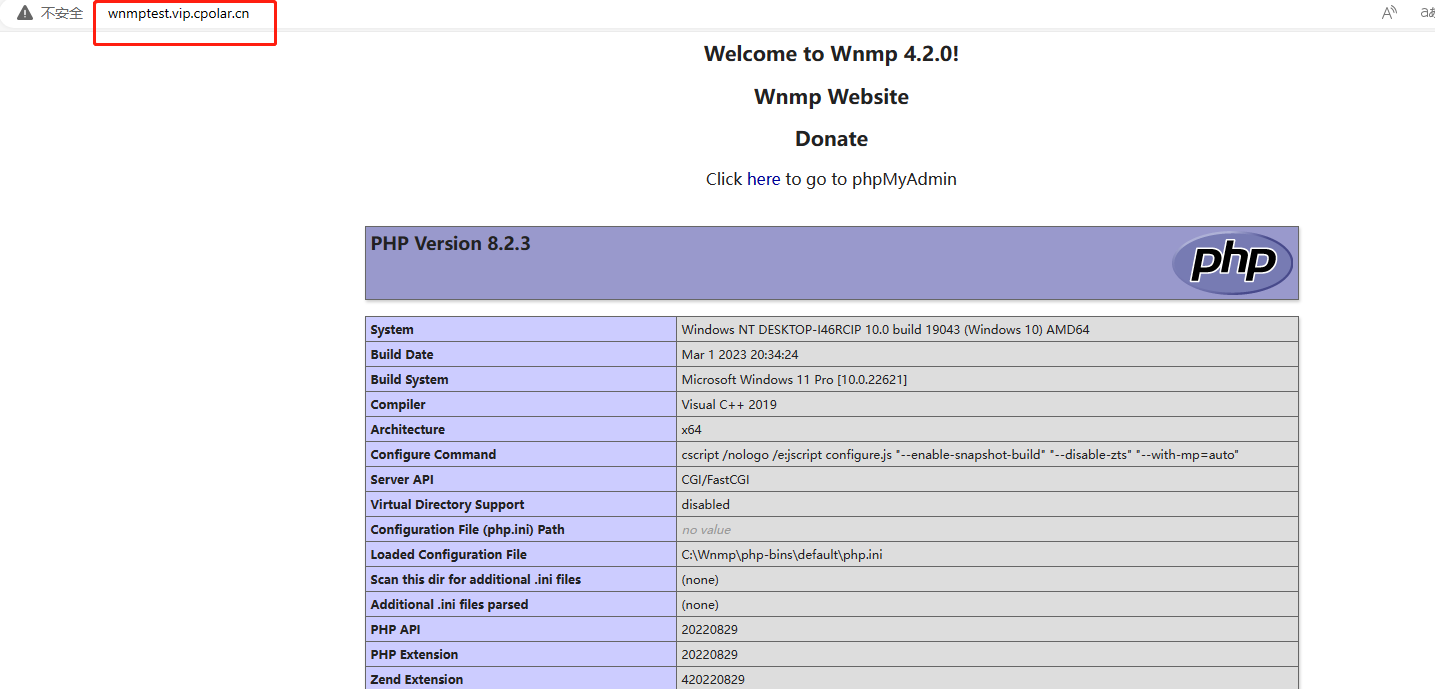Click the 'no value' cell
Viewport: 1435px width, 689px height.
706,530
